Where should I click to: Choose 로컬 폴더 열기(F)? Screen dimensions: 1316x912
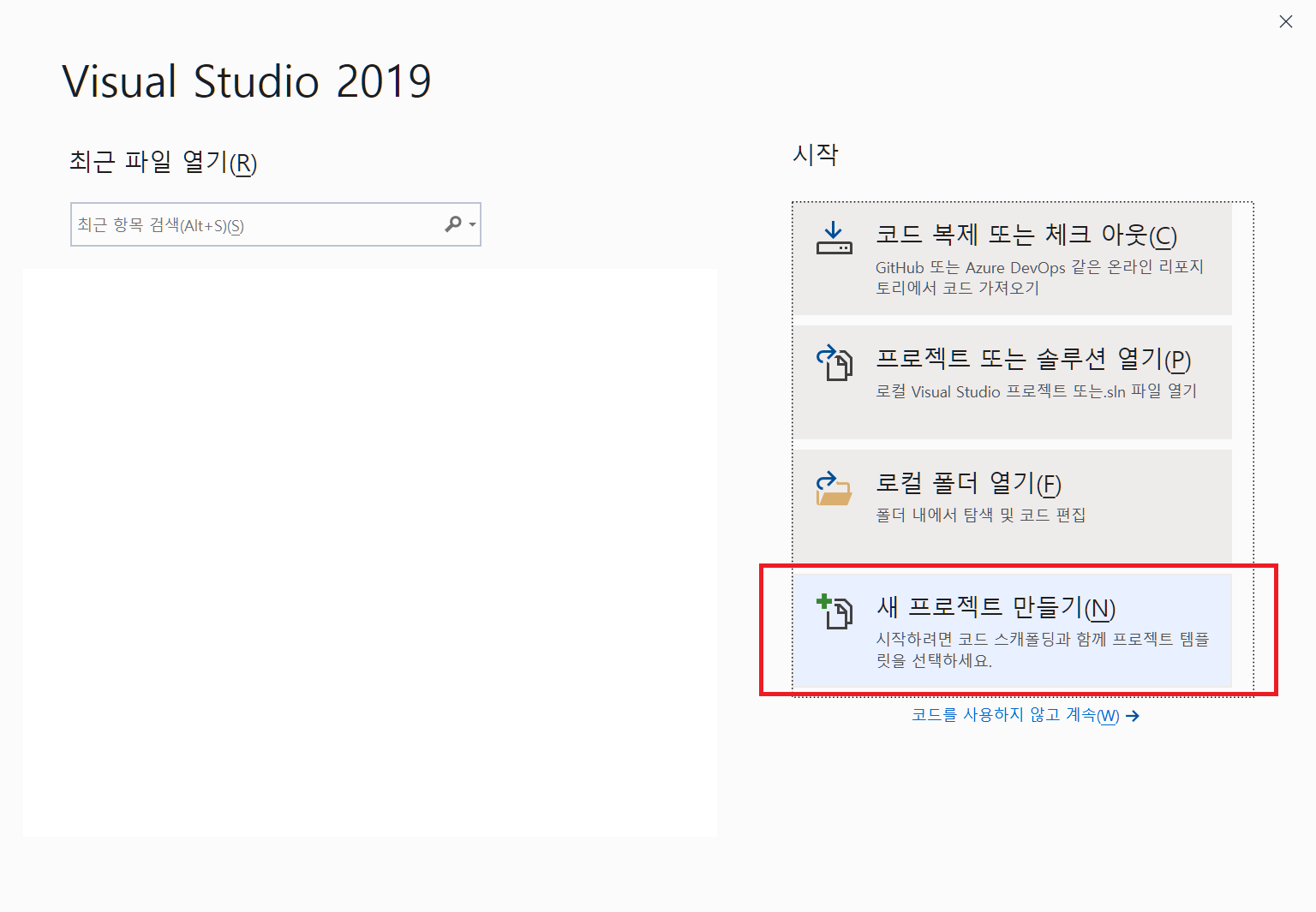(x=1012, y=506)
